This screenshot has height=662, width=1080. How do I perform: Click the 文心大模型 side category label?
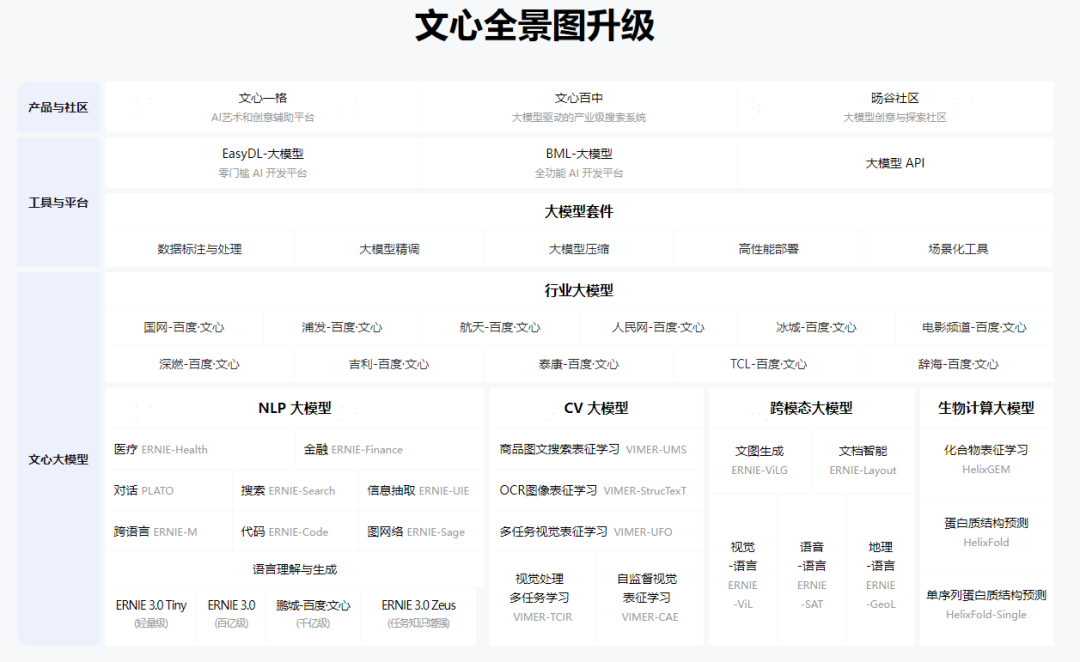[58, 460]
